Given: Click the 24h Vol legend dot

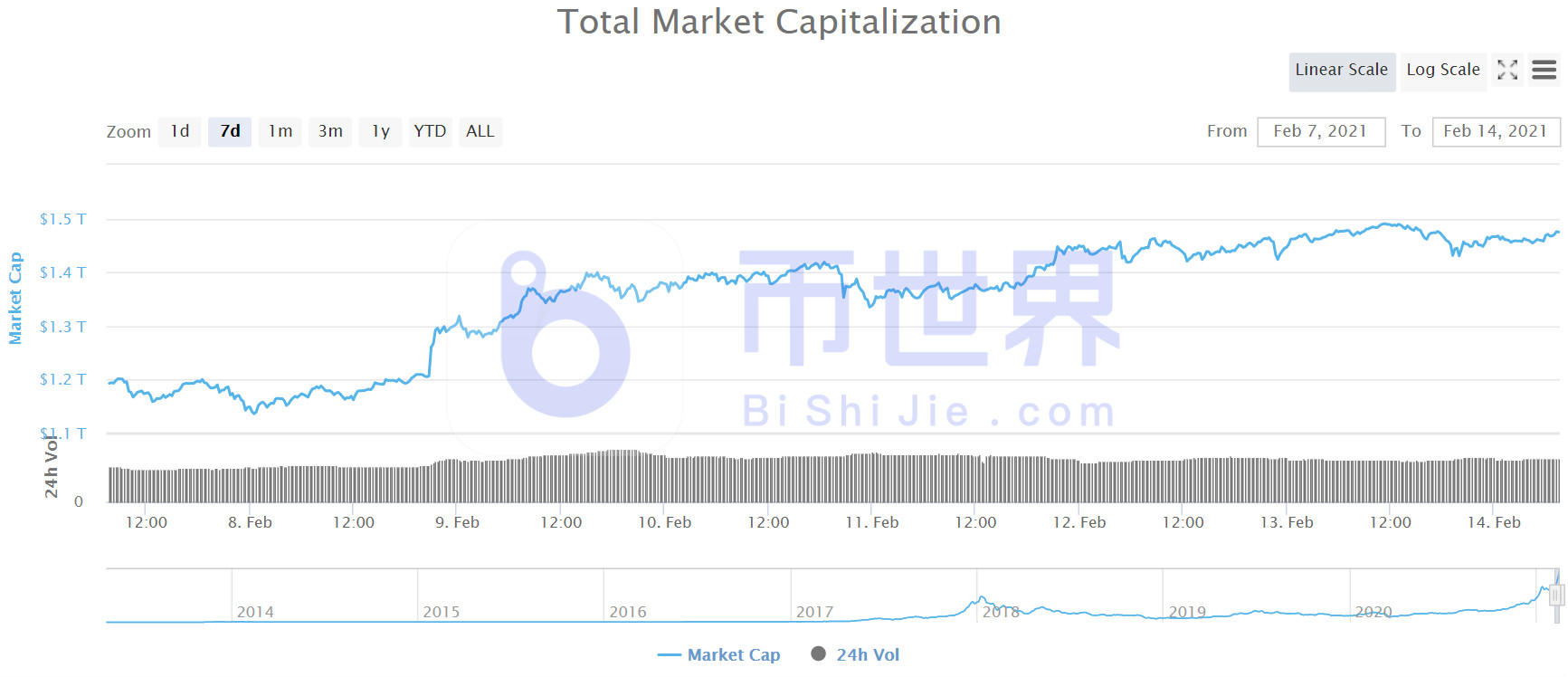Looking at the screenshot, I should (818, 653).
